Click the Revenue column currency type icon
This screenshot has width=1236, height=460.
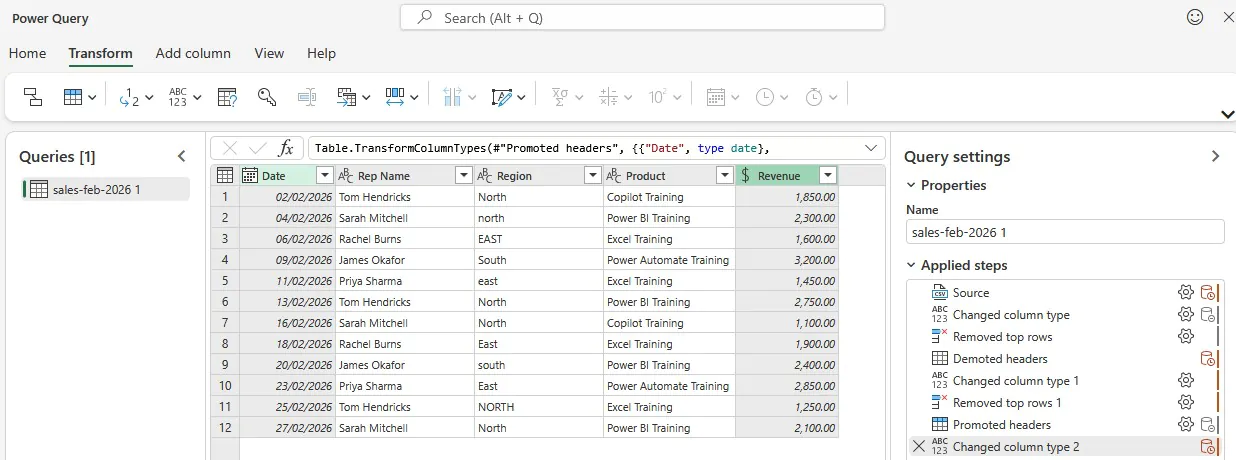(x=746, y=175)
